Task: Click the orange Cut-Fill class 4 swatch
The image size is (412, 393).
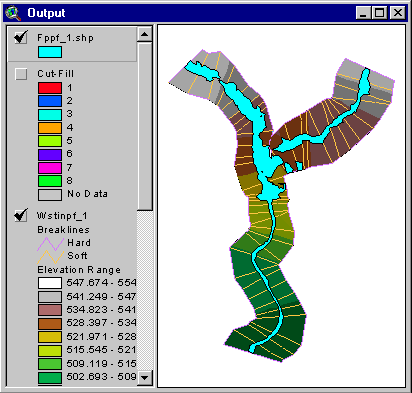Action: (x=50, y=128)
